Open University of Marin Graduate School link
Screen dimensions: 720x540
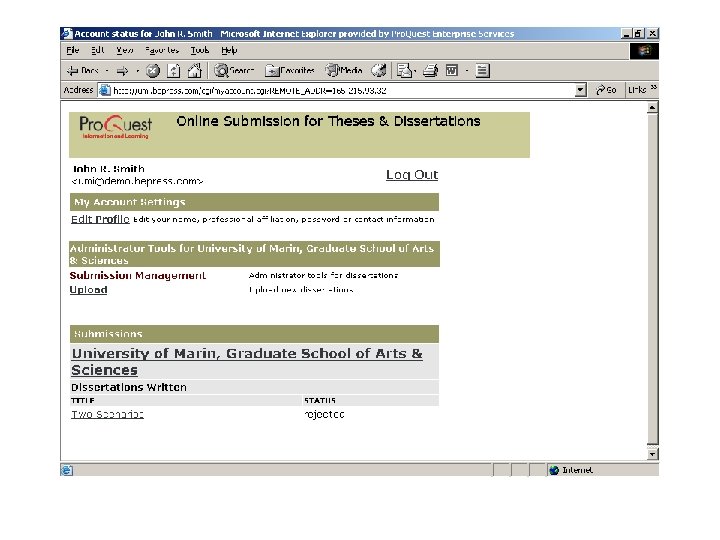247,361
